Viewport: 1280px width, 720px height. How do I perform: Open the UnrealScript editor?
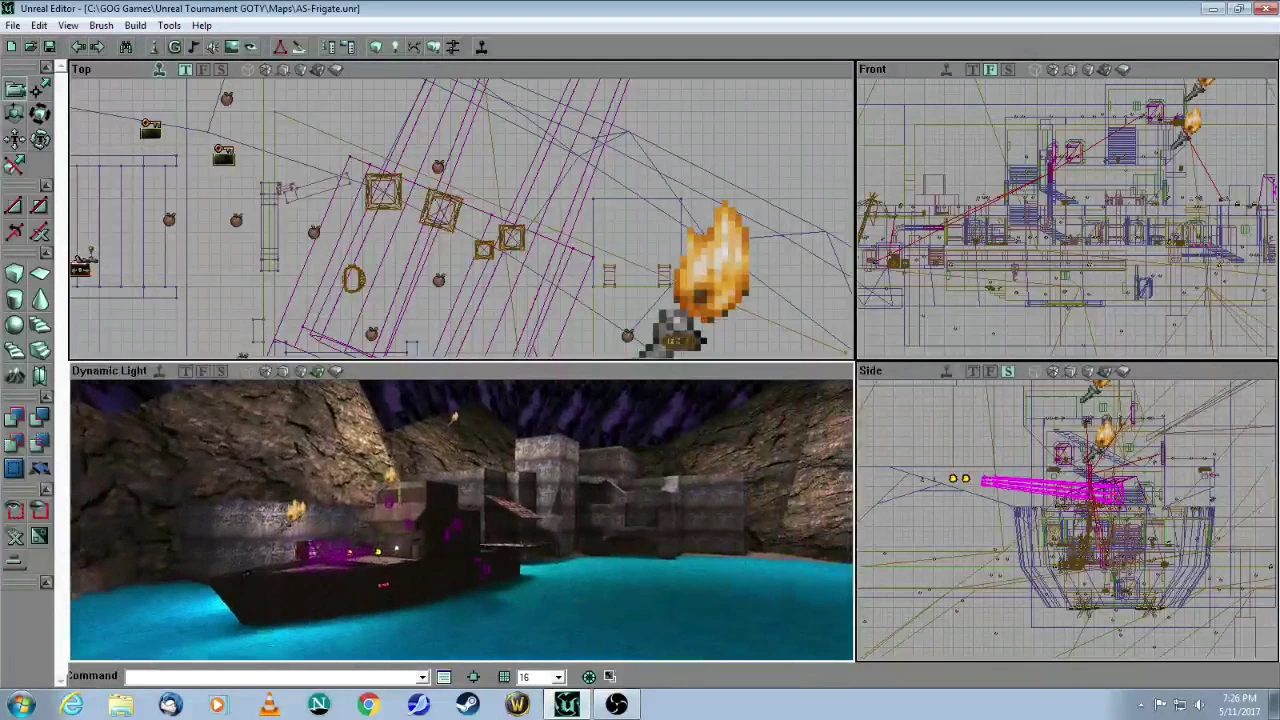(299, 47)
